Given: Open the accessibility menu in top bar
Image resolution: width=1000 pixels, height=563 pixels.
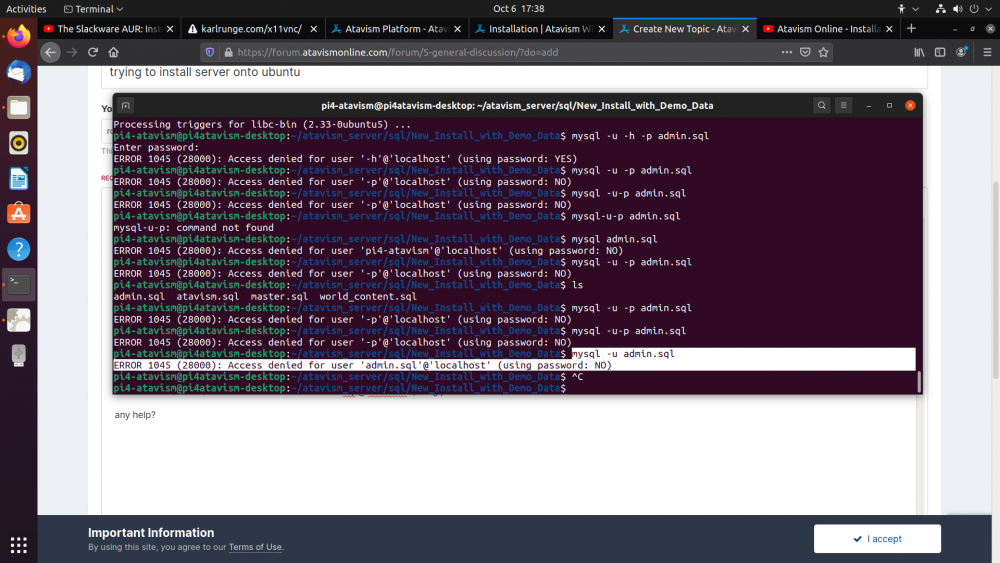Looking at the screenshot, I should (908, 9).
